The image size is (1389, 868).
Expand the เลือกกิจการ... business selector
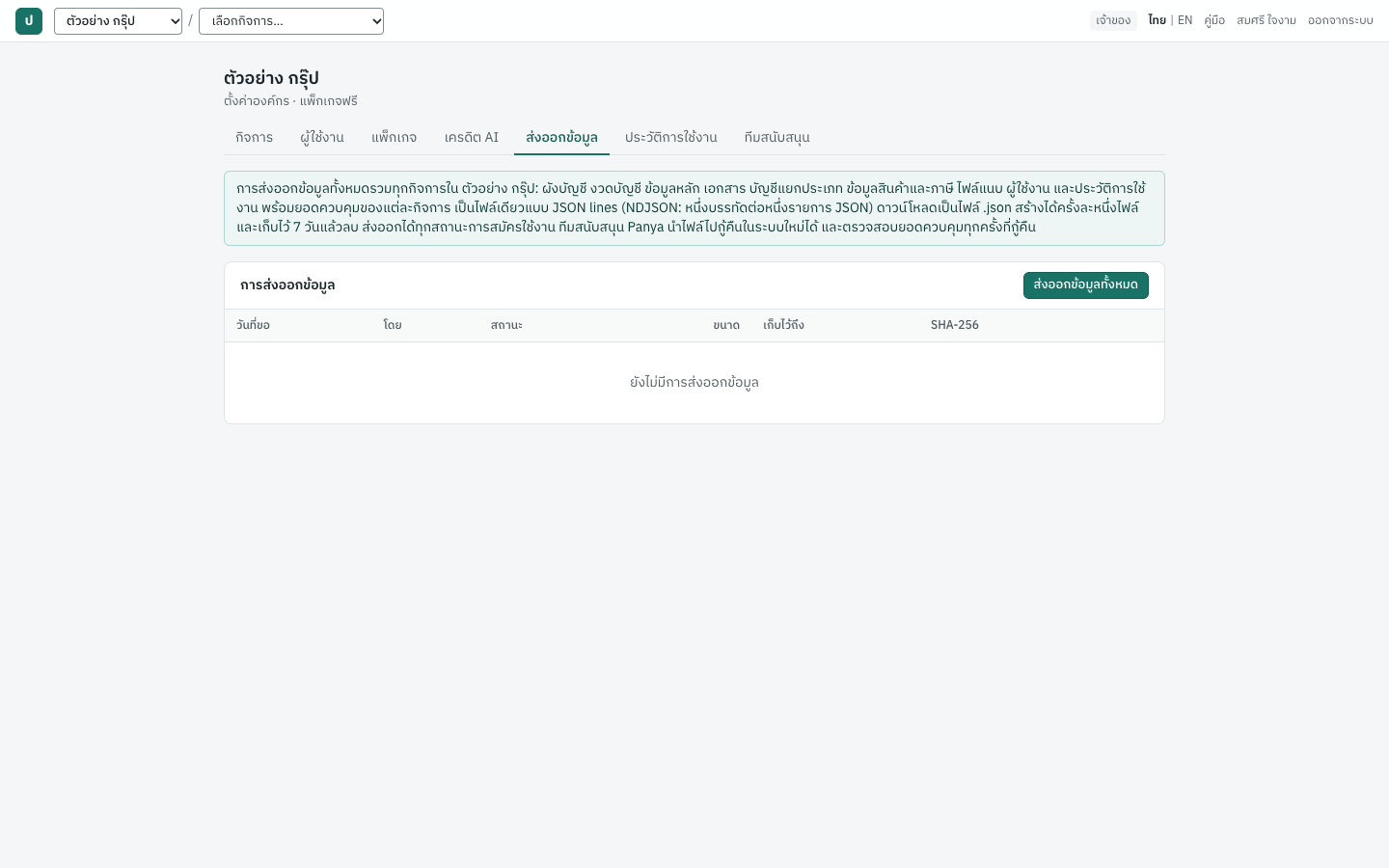pyautogui.click(x=291, y=21)
